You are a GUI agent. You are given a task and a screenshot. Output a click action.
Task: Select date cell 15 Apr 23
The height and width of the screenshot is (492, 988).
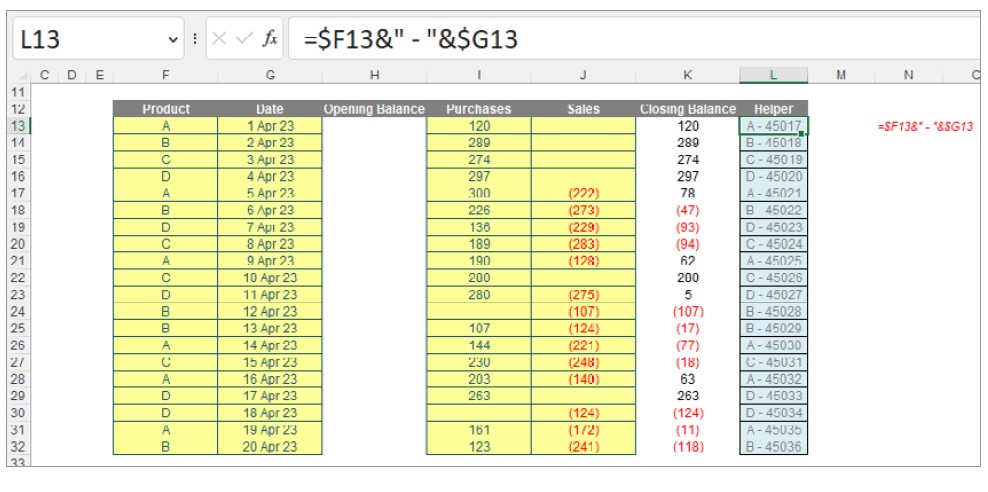point(270,362)
